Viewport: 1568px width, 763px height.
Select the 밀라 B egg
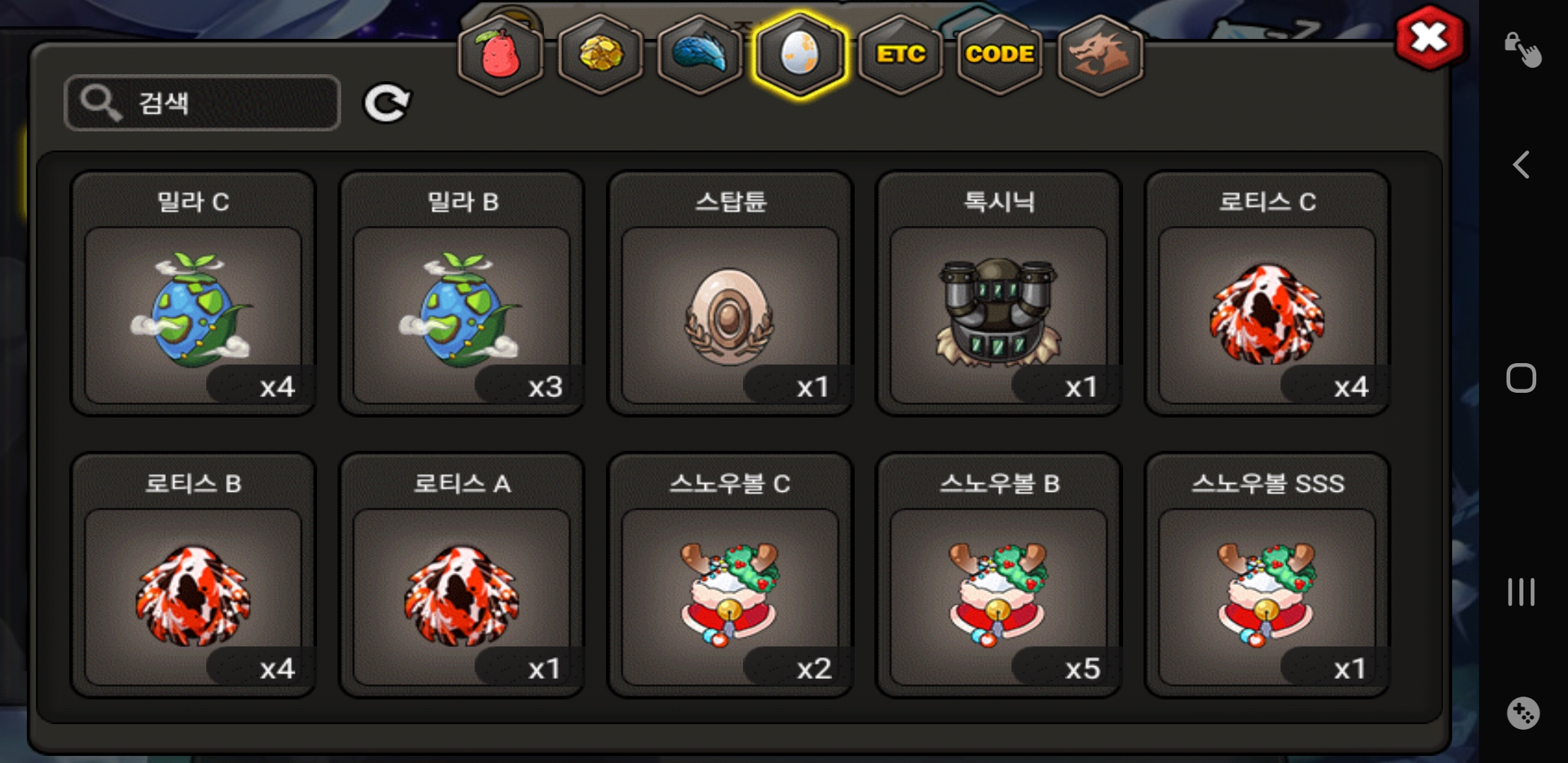[x=462, y=293]
